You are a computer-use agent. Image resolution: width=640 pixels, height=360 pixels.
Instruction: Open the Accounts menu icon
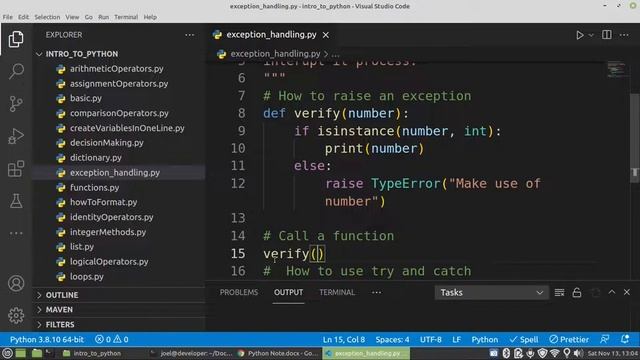pos(16,283)
